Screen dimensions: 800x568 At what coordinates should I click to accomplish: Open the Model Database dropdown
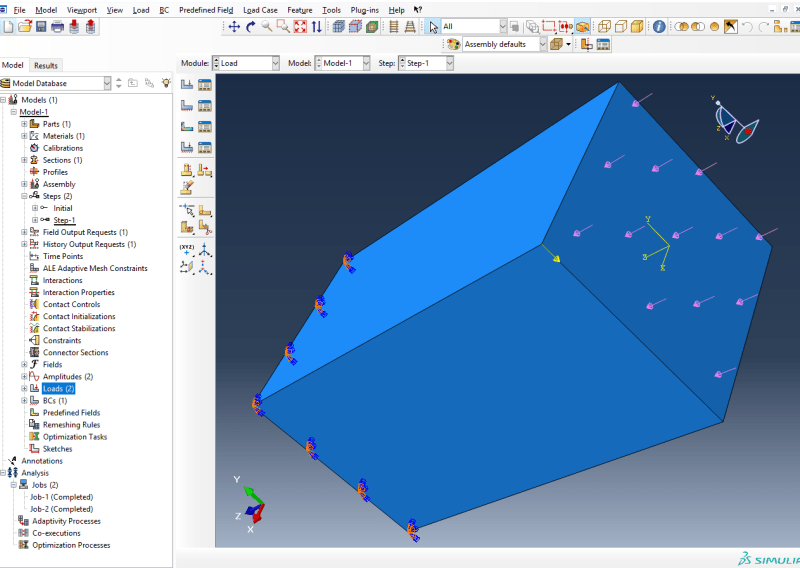[x=56, y=83]
